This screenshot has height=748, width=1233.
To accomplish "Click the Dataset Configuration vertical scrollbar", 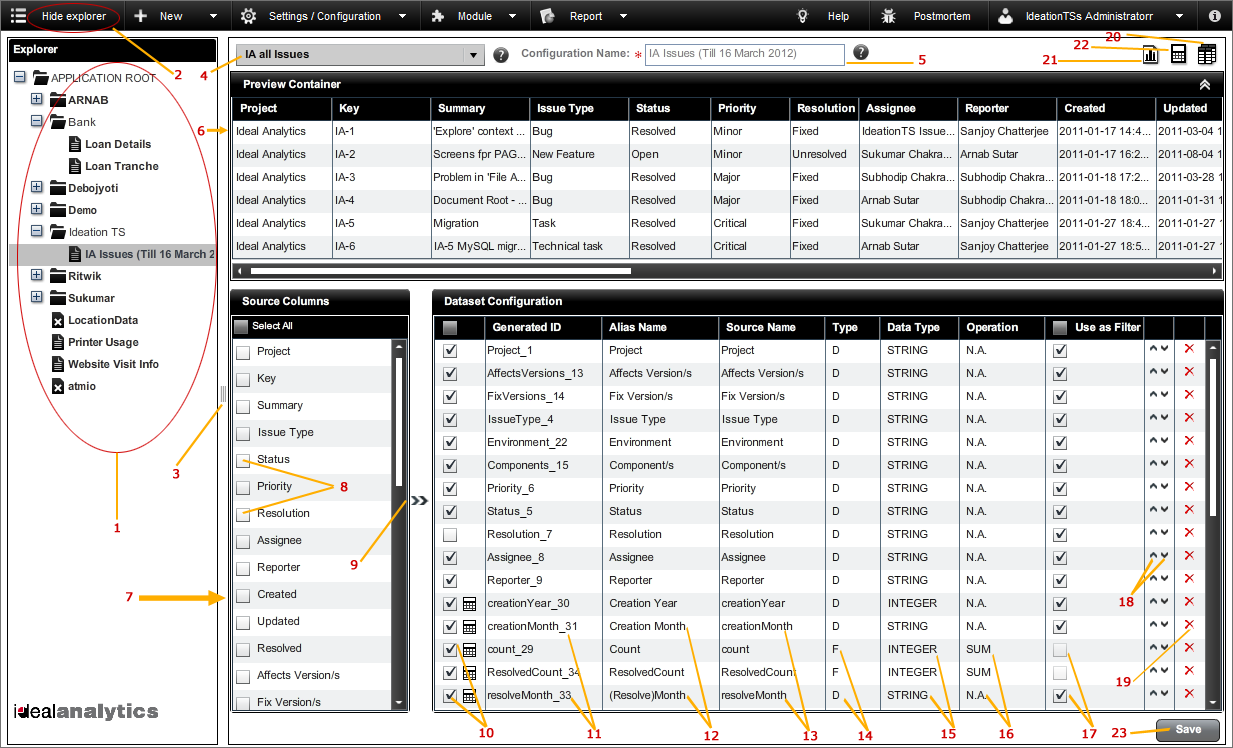I will coord(1213,437).
